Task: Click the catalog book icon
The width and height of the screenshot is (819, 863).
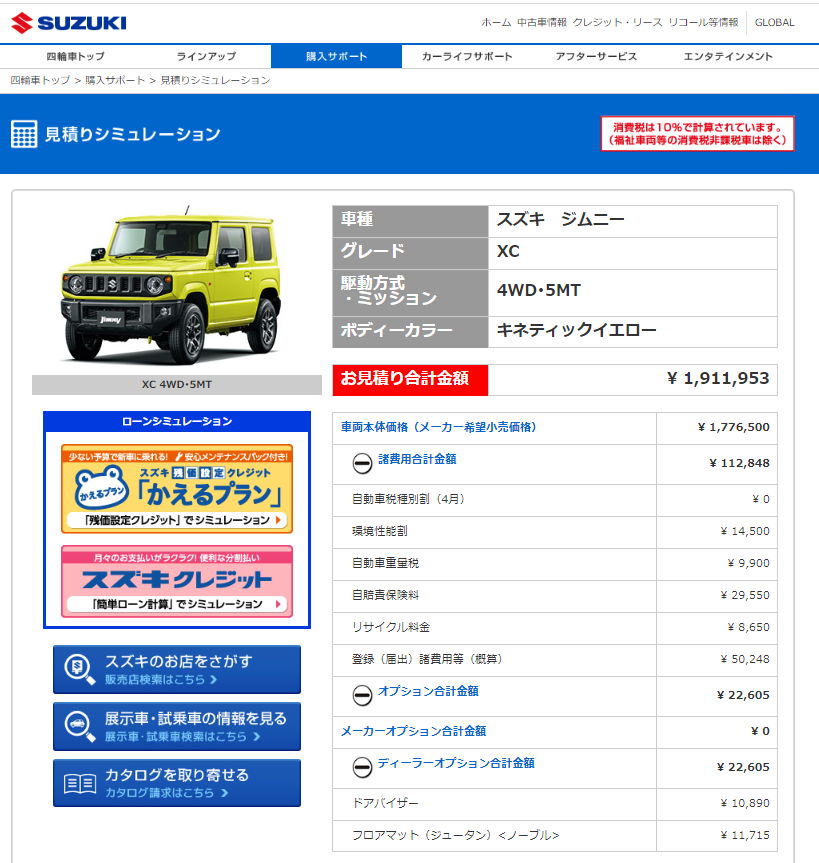Action: [x=80, y=784]
